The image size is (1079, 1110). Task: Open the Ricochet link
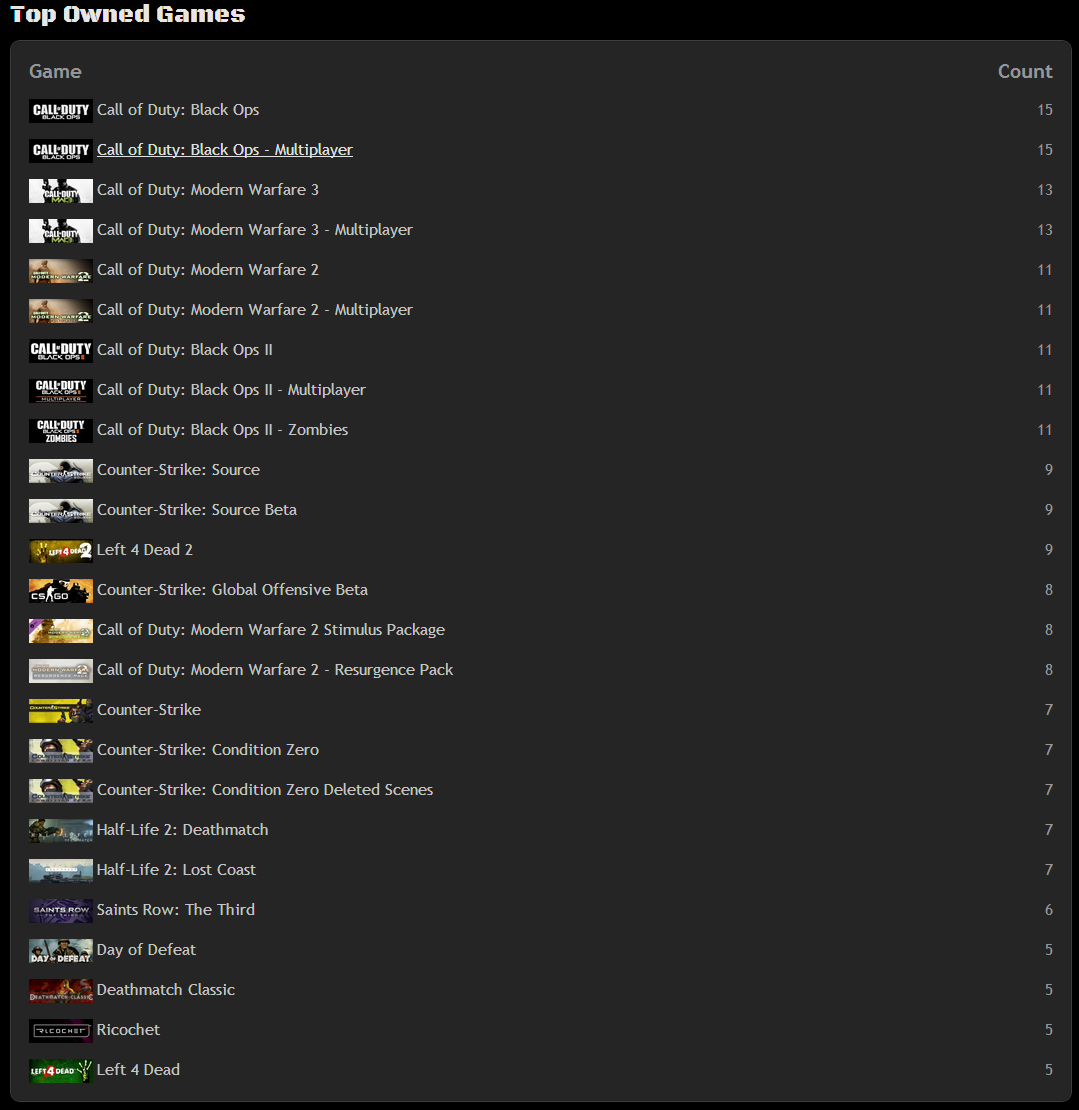tap(128, 1030)
